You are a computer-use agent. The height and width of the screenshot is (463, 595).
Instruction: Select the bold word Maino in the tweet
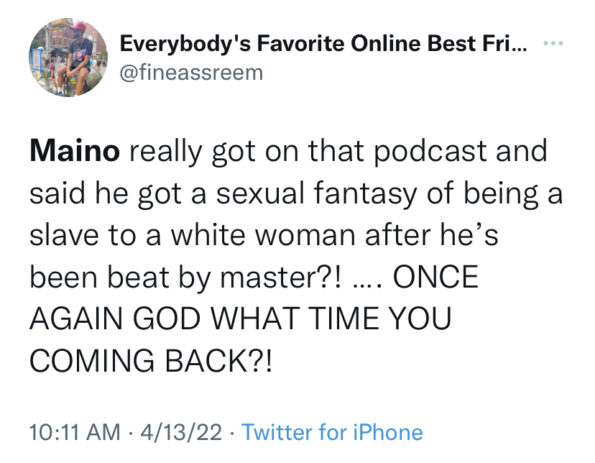tap(75, 151)
